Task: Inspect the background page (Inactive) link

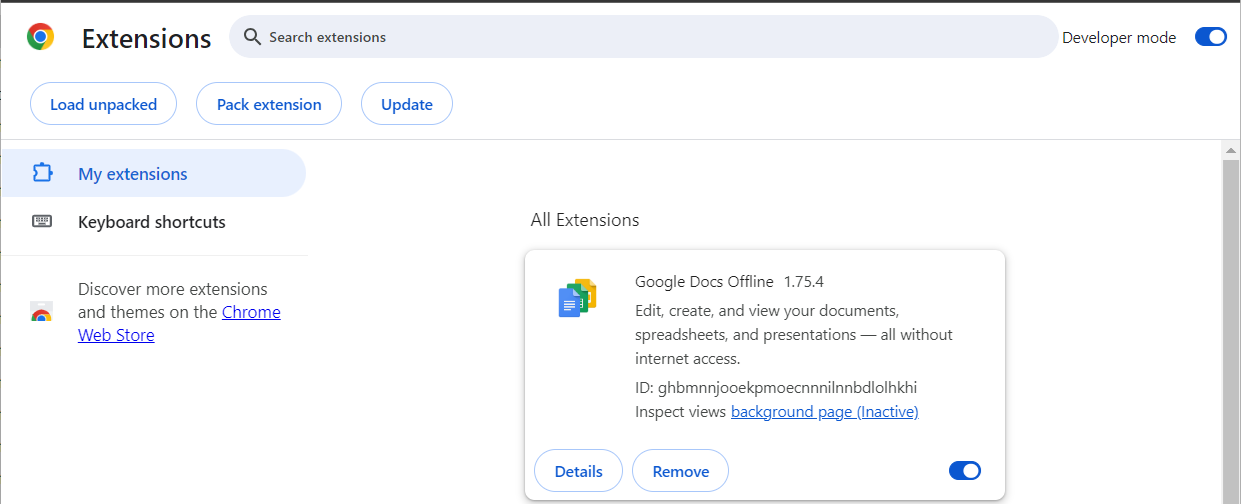Action: pyautogui.click(x=824, y=411)
